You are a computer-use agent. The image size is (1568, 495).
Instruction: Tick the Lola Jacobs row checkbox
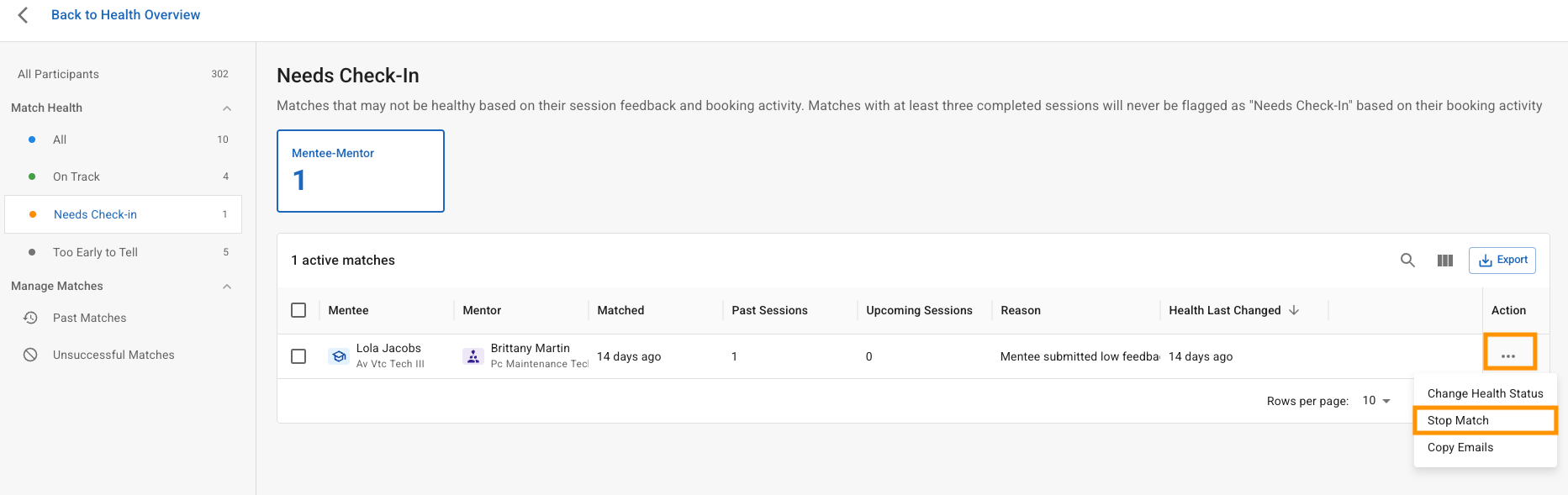click(298, 356)
